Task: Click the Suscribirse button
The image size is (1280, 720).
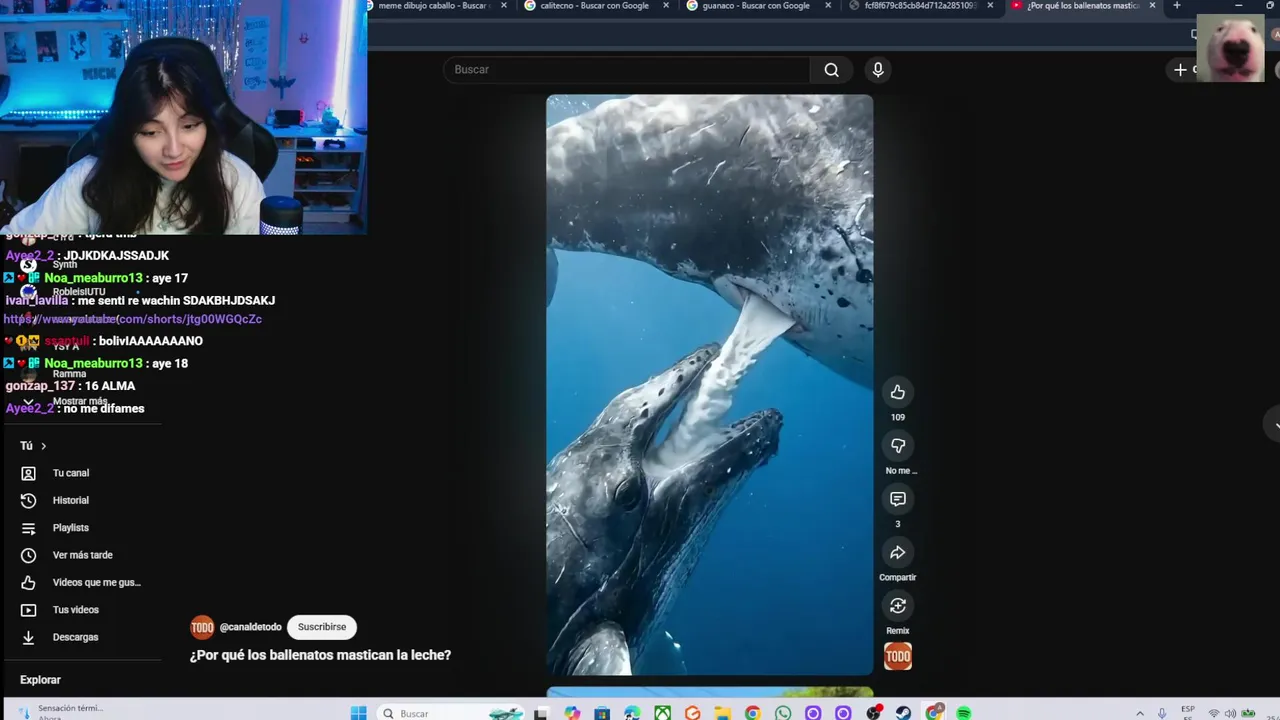Action: point(322,627)
